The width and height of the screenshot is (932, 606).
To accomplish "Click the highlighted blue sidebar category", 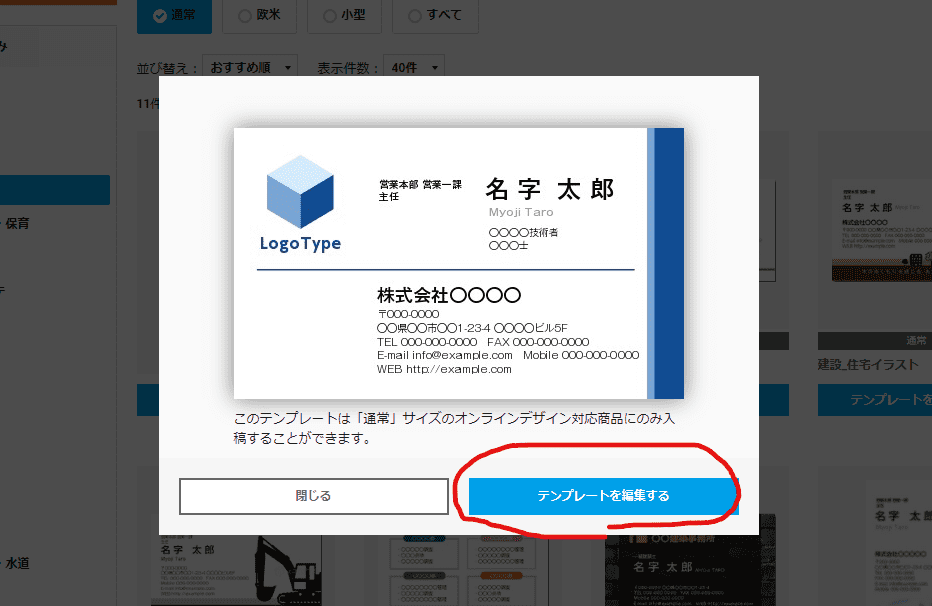I will tap(55, 190).
